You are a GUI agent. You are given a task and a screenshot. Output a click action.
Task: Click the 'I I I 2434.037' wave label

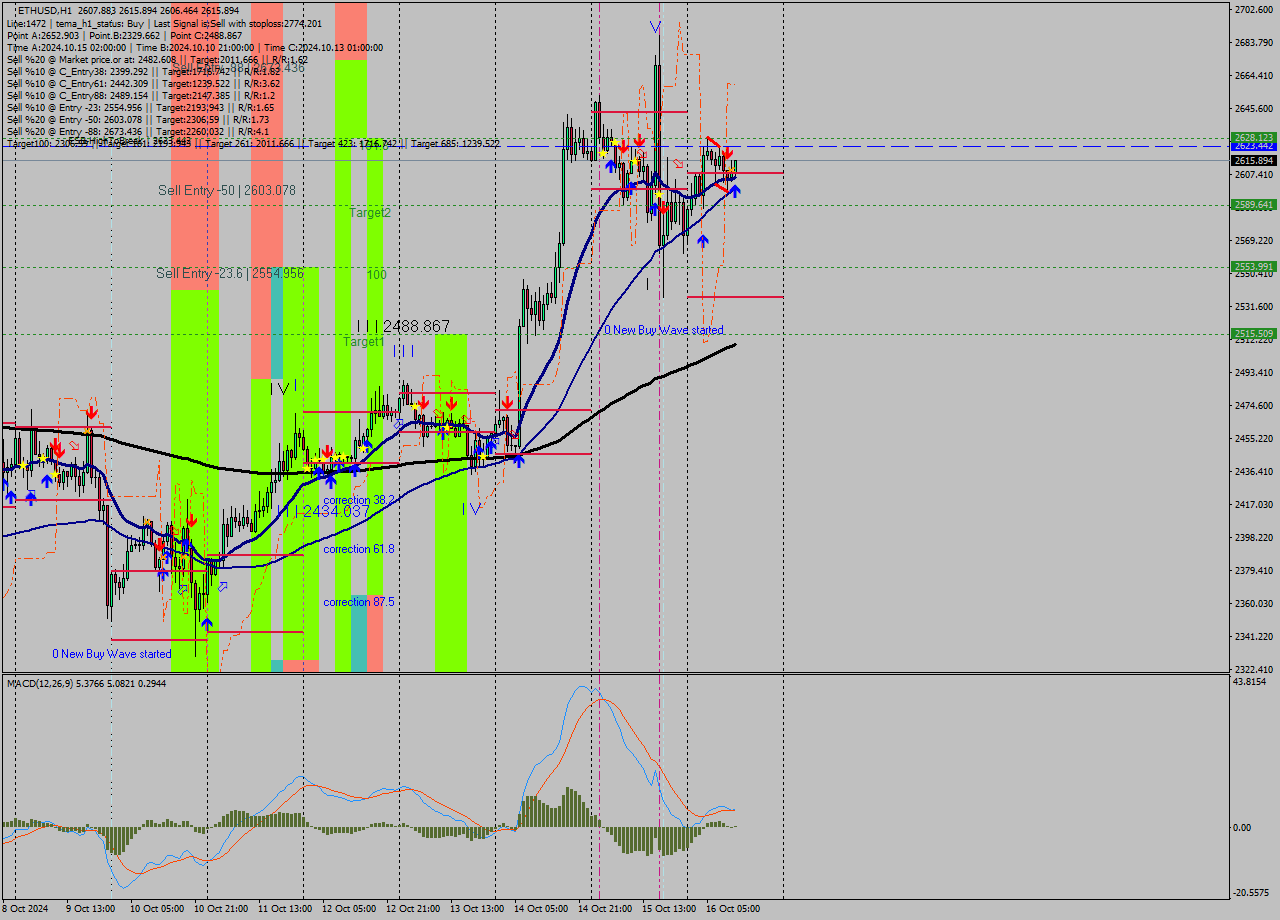(323, 511)
